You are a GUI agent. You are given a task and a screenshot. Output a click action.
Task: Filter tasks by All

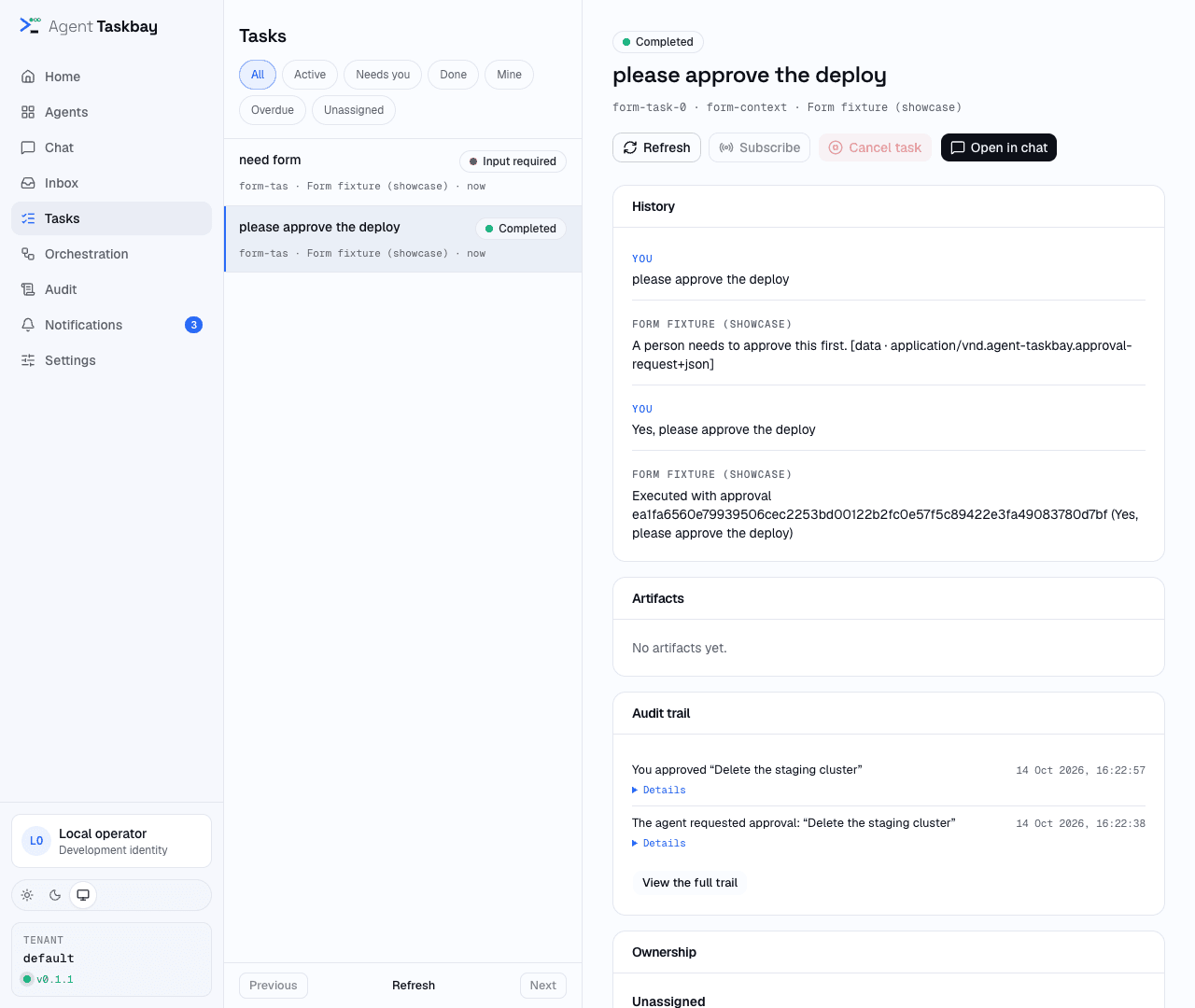(x=258, y=75)
